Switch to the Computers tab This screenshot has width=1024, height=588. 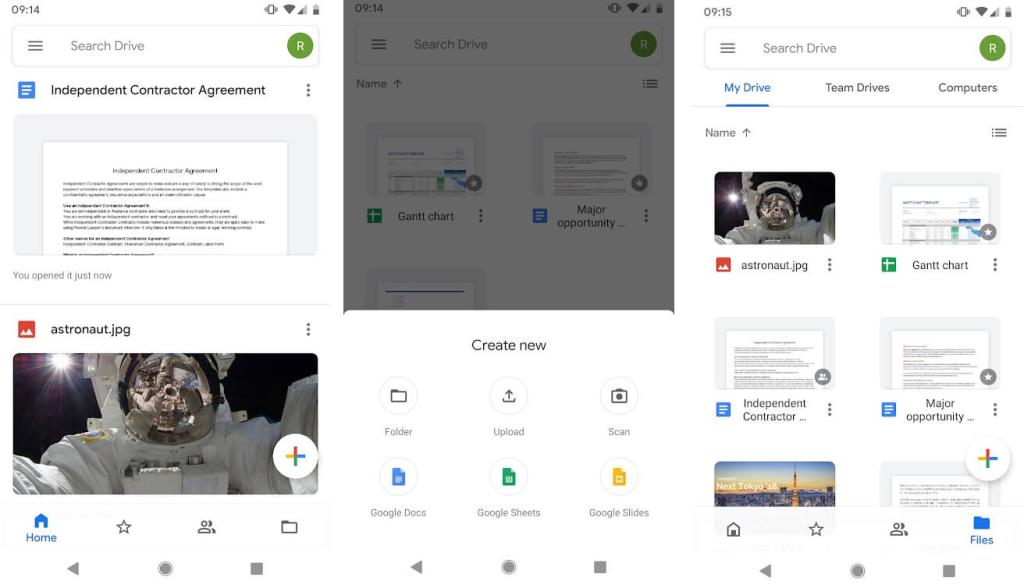click(x=967, y=88)
